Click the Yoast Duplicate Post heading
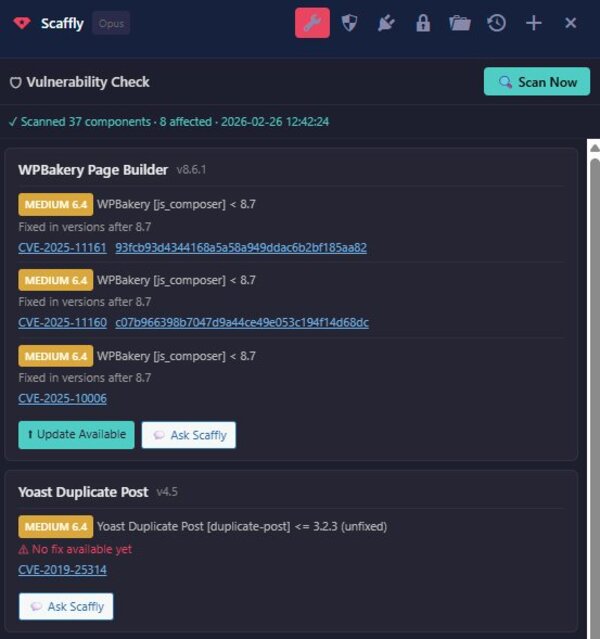 tap(83, 492)
